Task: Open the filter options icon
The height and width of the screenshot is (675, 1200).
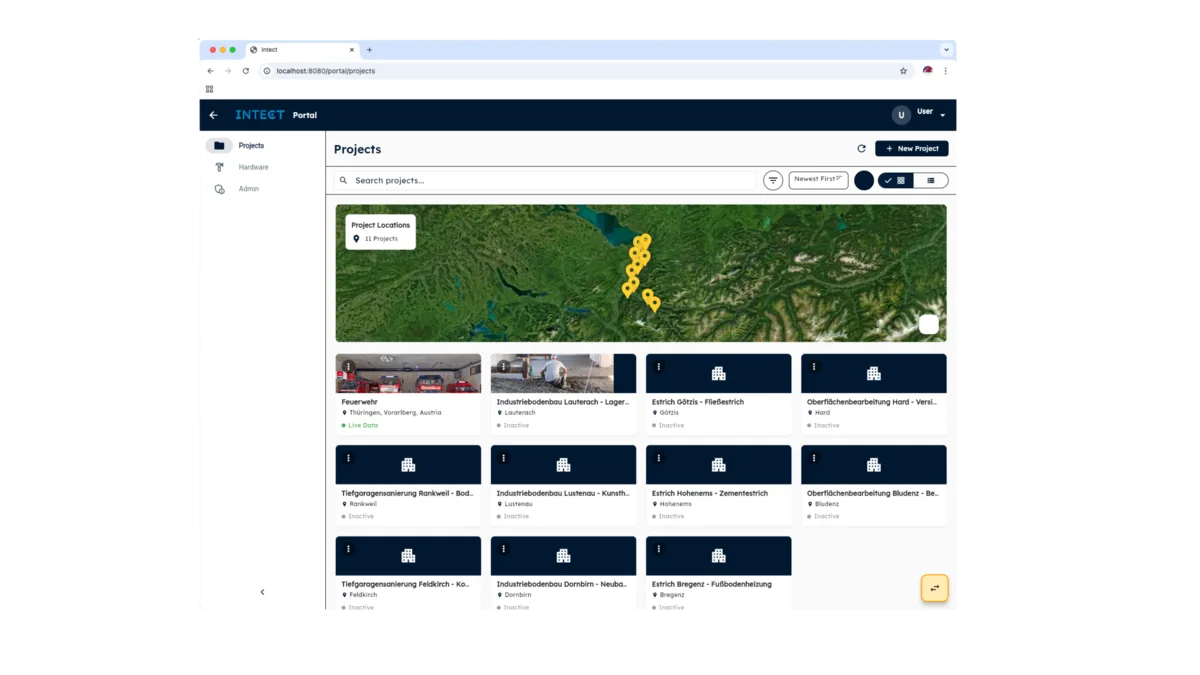Action: (773, 181)
